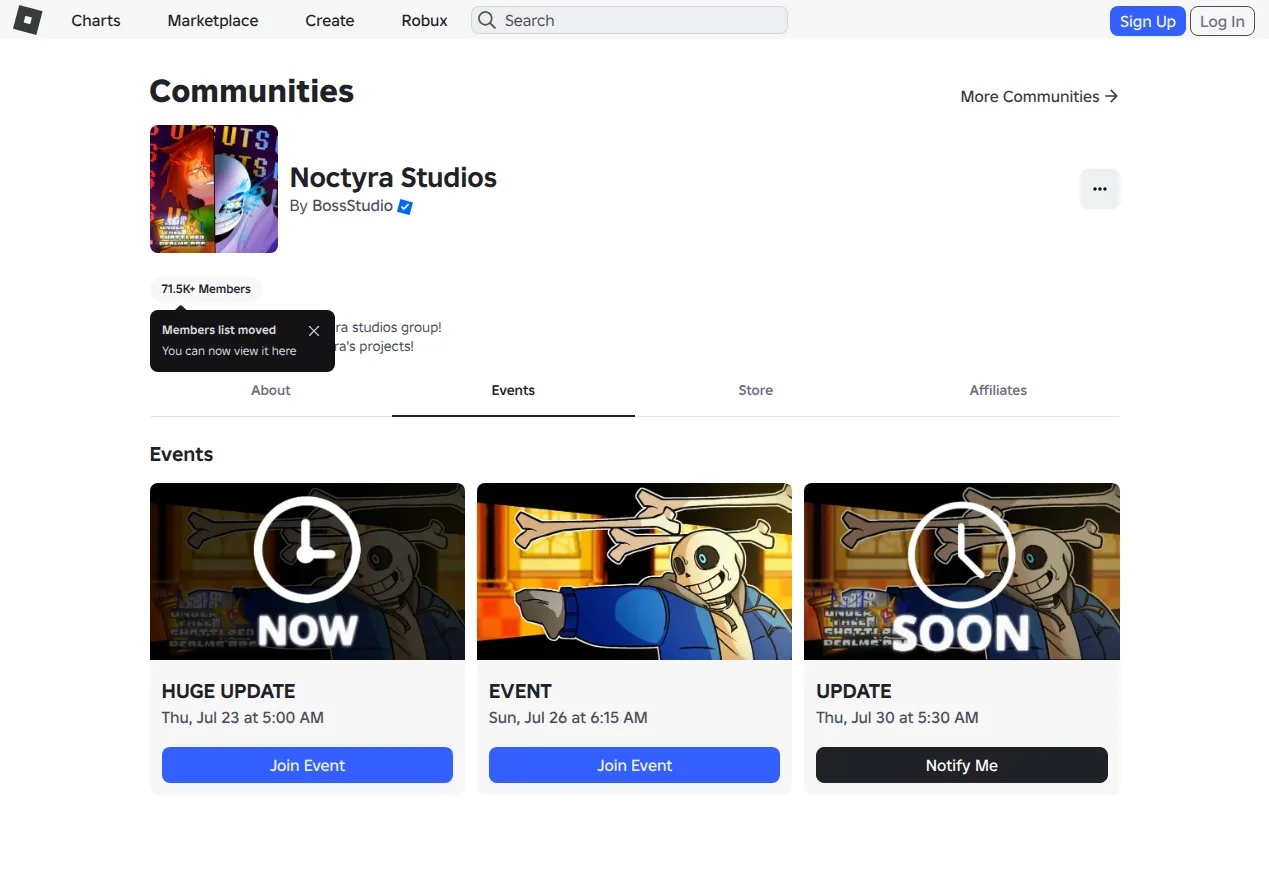
Task: Open the Noctyra Studios community avatar
Action: (x=214, y=189)
